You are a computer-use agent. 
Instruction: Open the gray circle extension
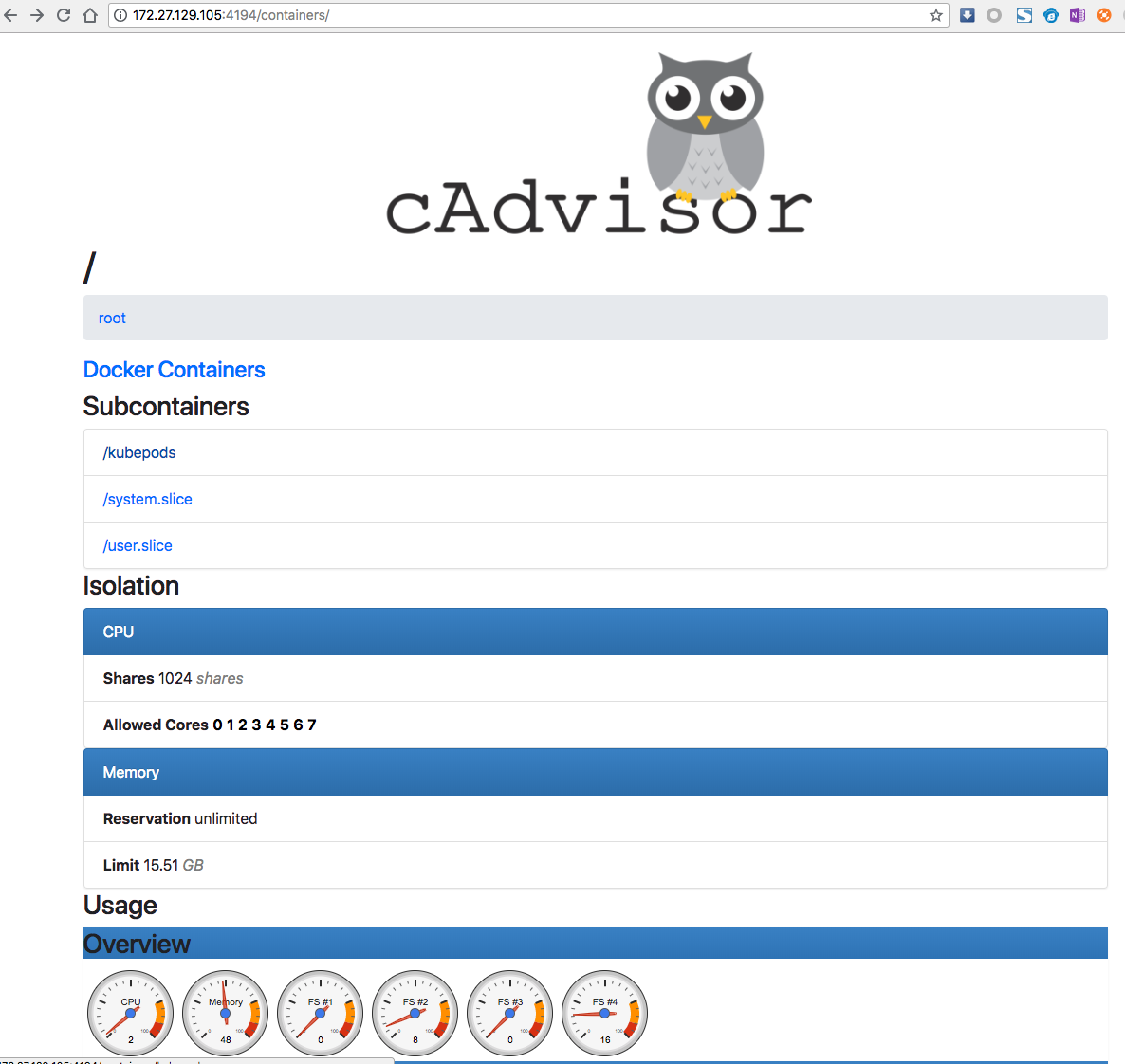[x=994, y=15]
